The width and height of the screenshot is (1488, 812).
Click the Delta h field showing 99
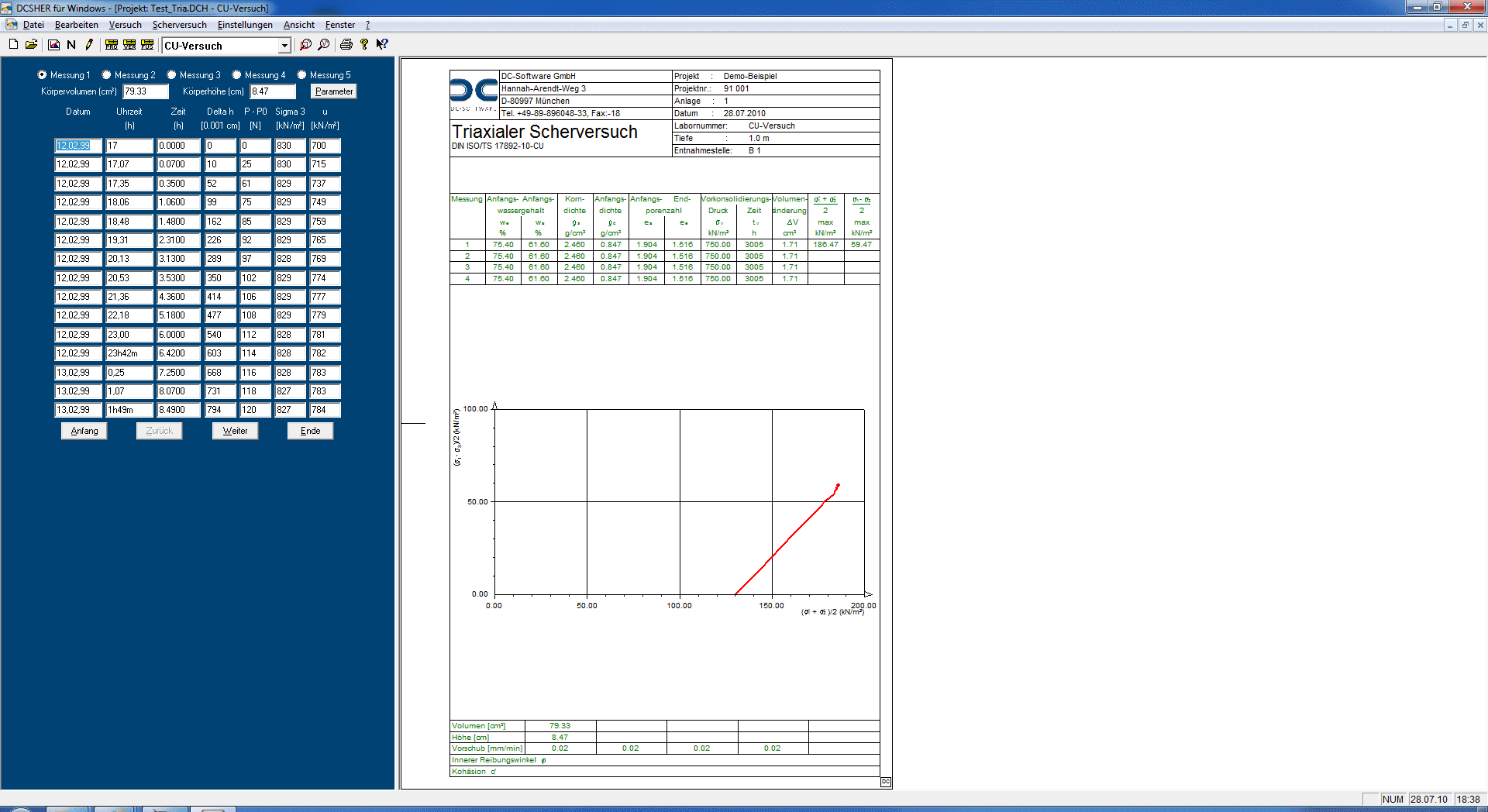221,202
